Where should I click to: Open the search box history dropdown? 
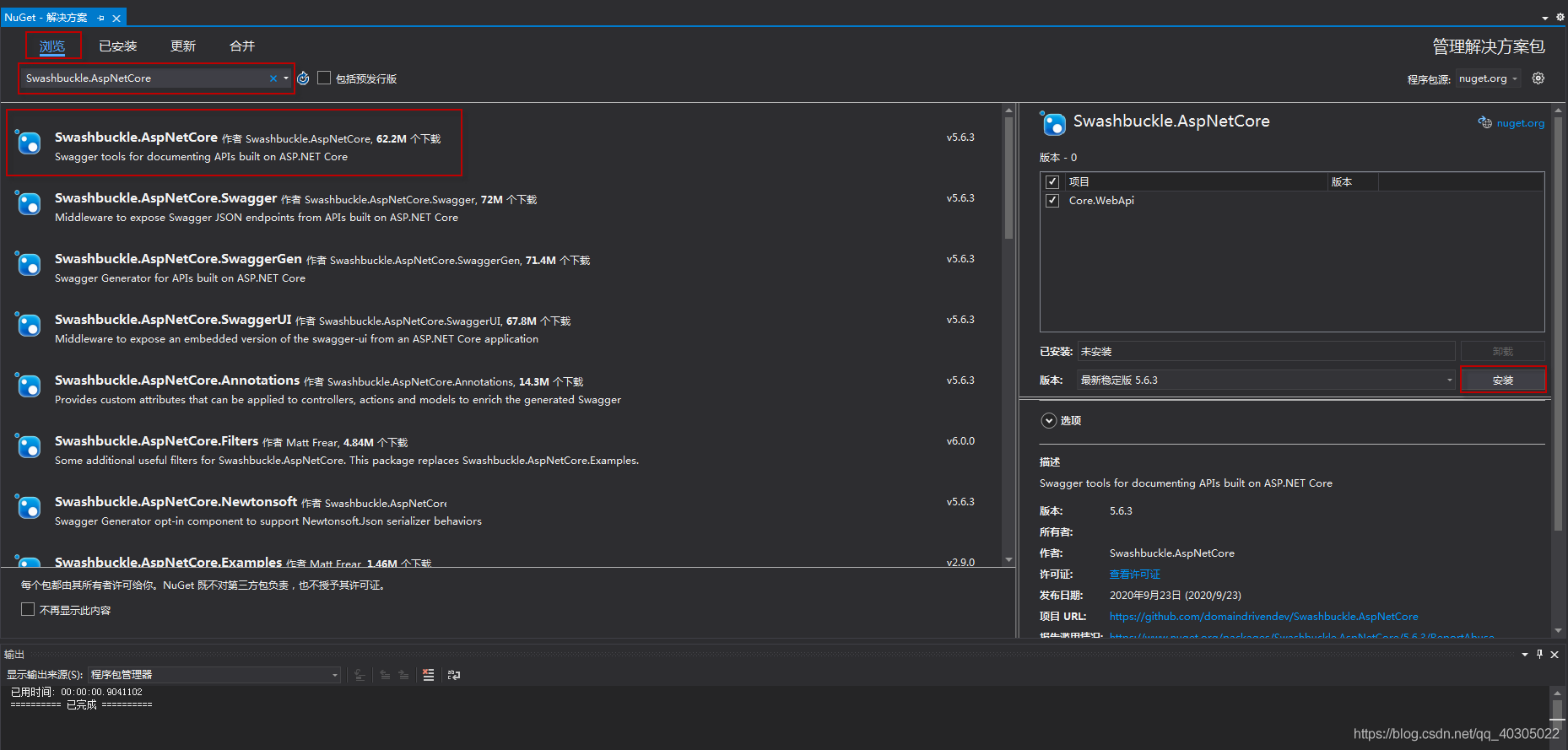(286, 78)
